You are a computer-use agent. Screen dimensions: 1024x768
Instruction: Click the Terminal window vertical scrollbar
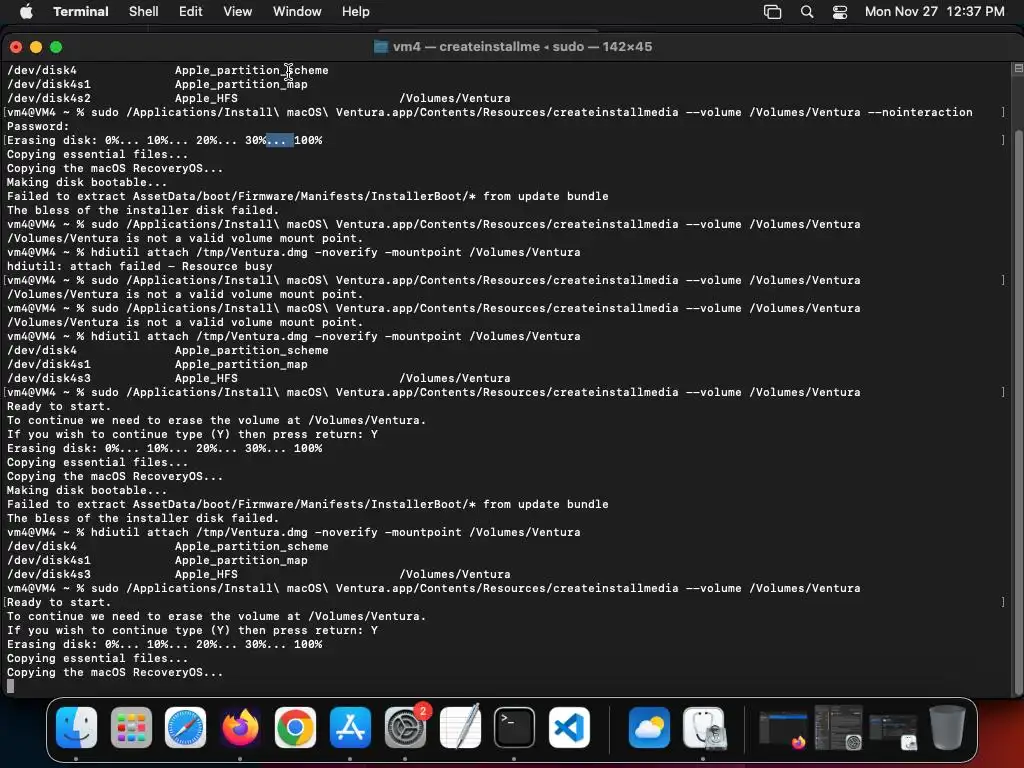tap(1018, 411)
